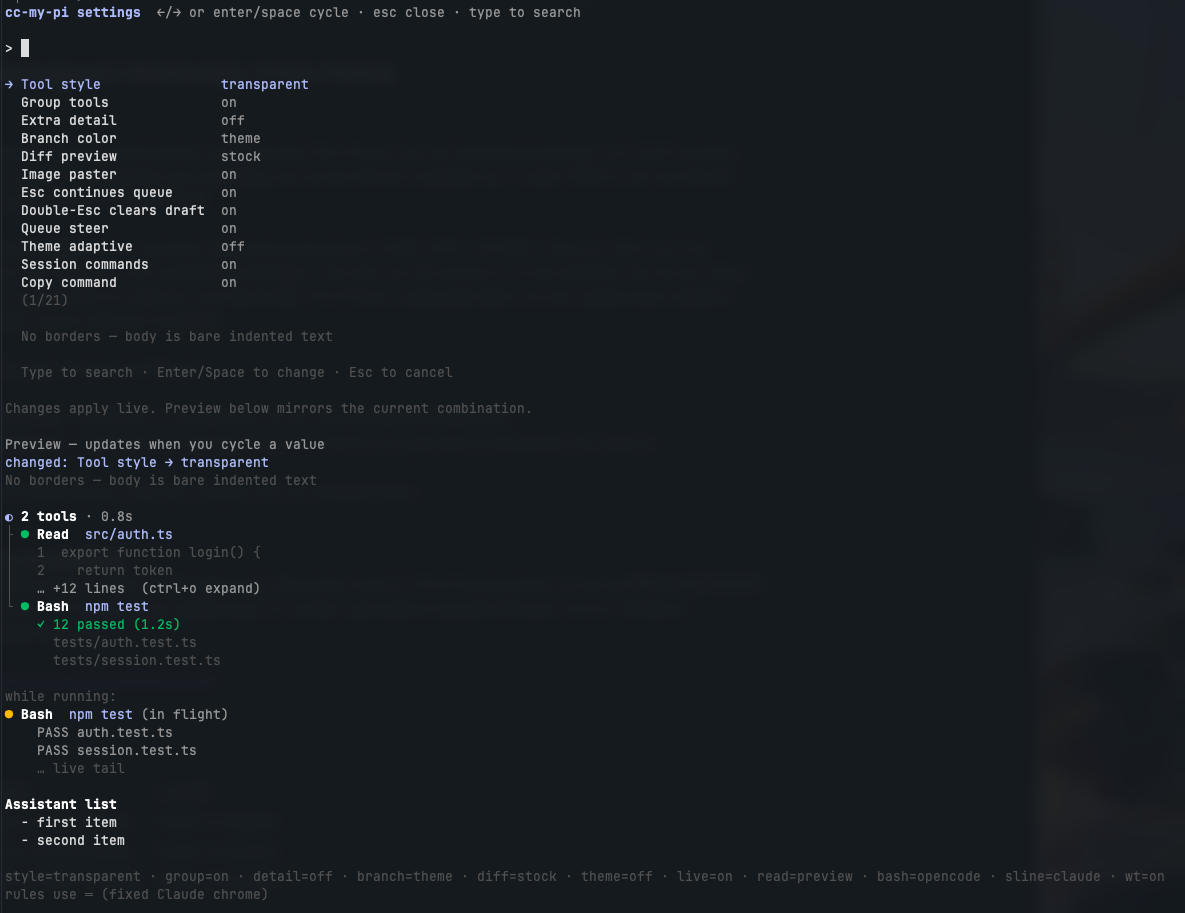Click tests/auth.test.ts path
This screenshot has width=1185, height=913.
click(x=125, y=642)
